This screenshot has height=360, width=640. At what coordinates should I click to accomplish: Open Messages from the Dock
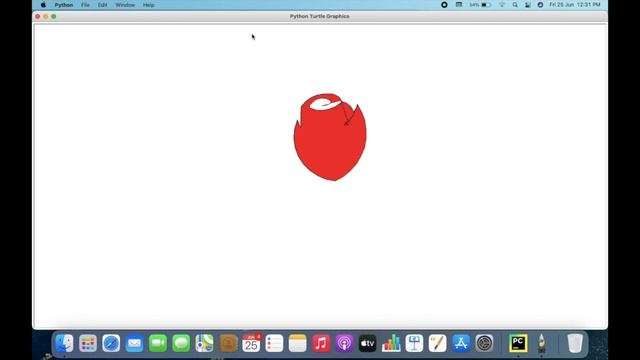(181, 343)
